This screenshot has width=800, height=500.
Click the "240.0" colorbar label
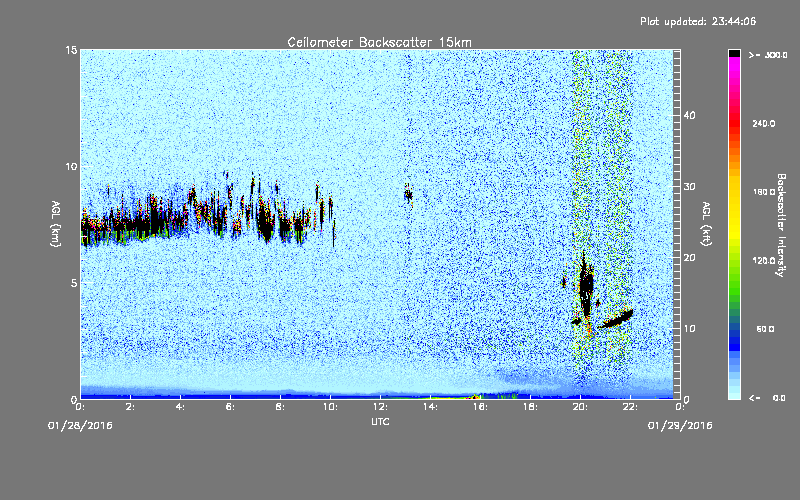coord(764,123)
